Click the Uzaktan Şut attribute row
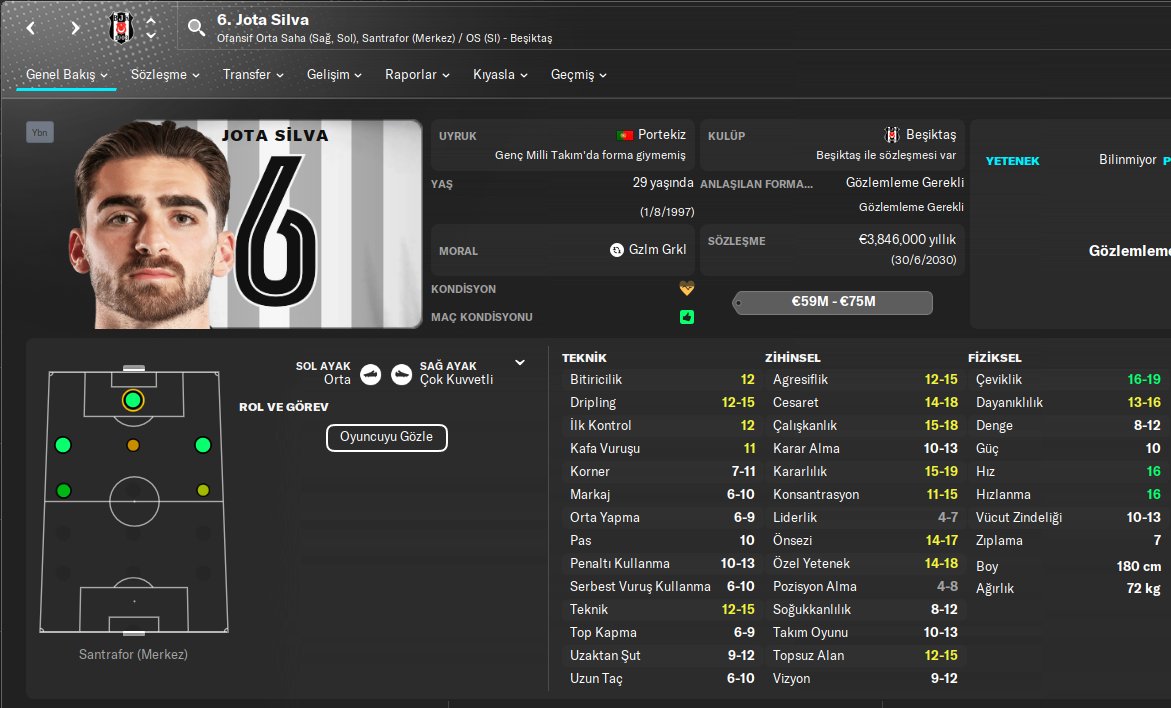The image size is (1171, 708). 662,656
